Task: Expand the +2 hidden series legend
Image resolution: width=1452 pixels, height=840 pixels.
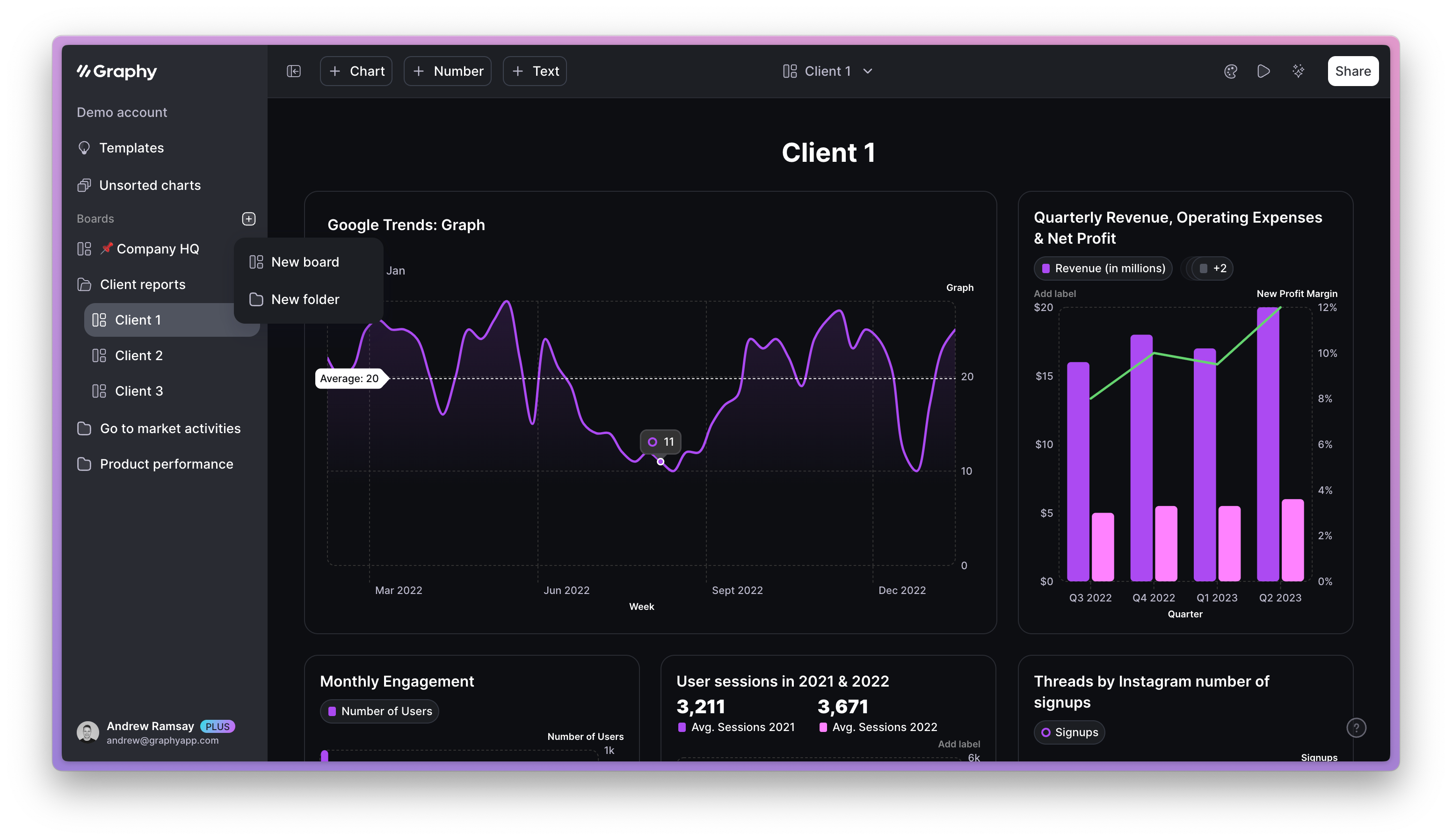Action: (1213, 268)
